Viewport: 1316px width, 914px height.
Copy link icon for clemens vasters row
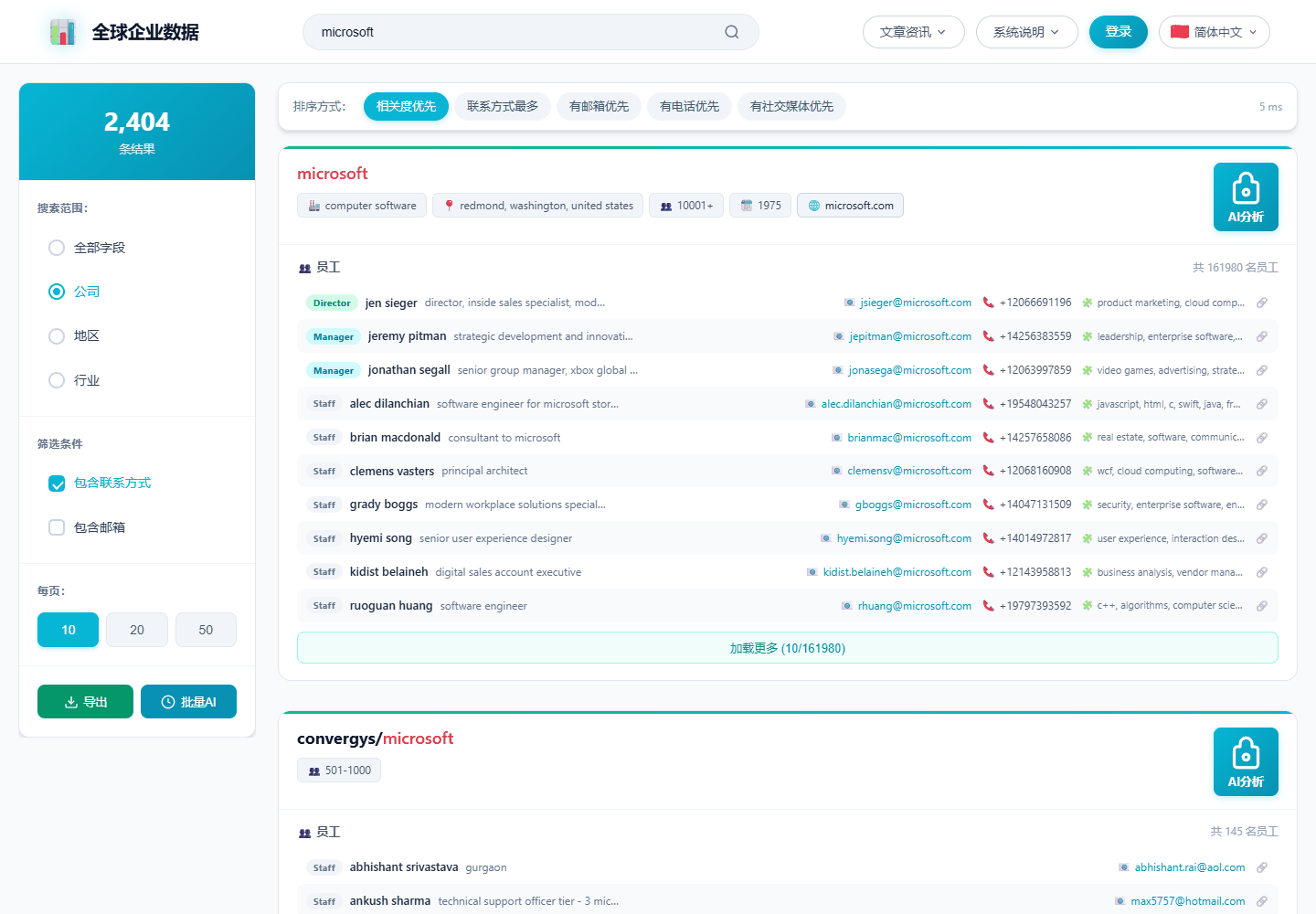[x=1262, y=471]
